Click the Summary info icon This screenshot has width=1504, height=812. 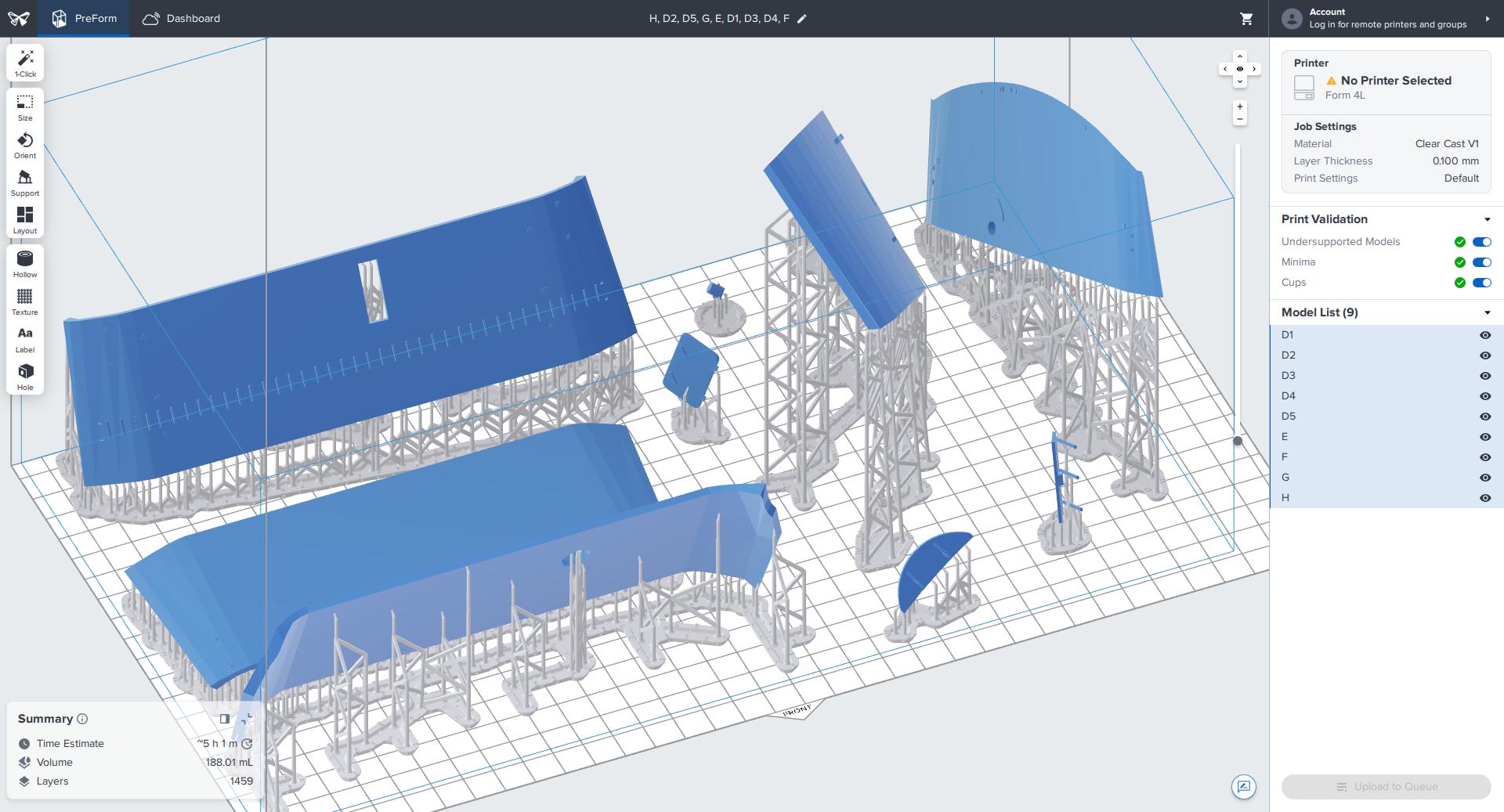(x=82, y=719)
